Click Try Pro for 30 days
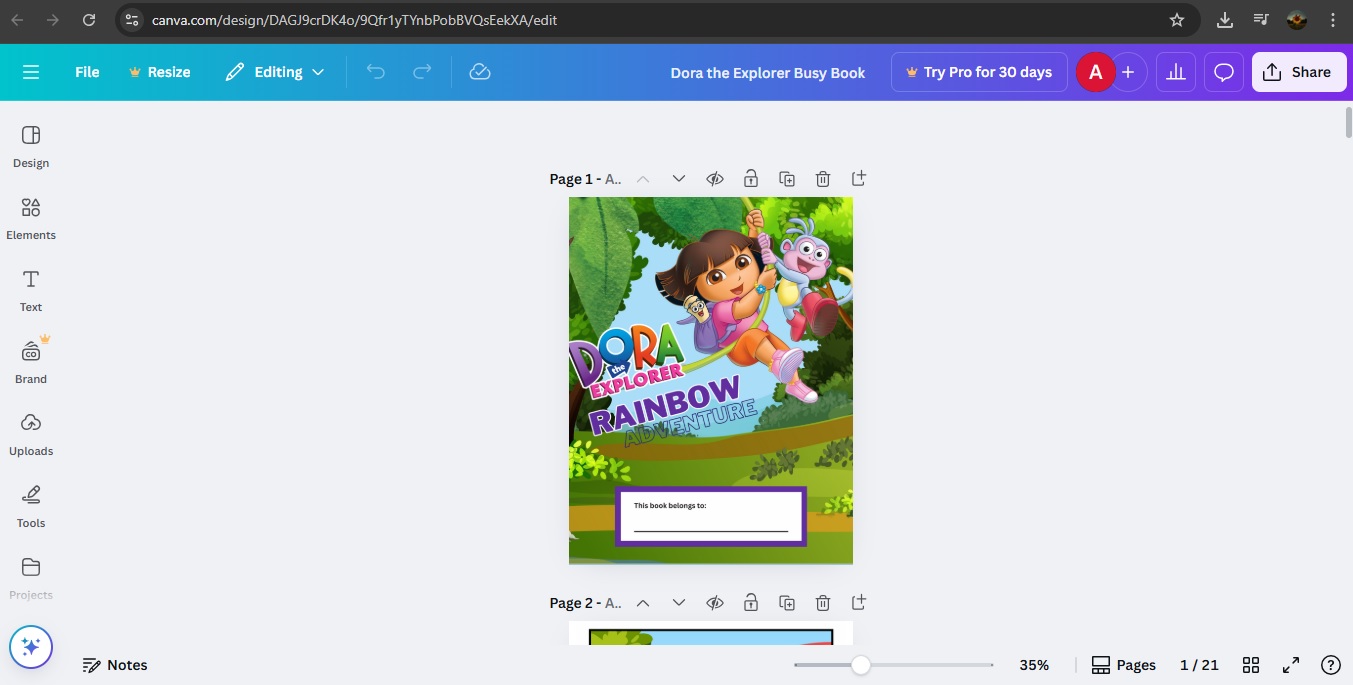1353x685 pixels. [x=978, y=72]
